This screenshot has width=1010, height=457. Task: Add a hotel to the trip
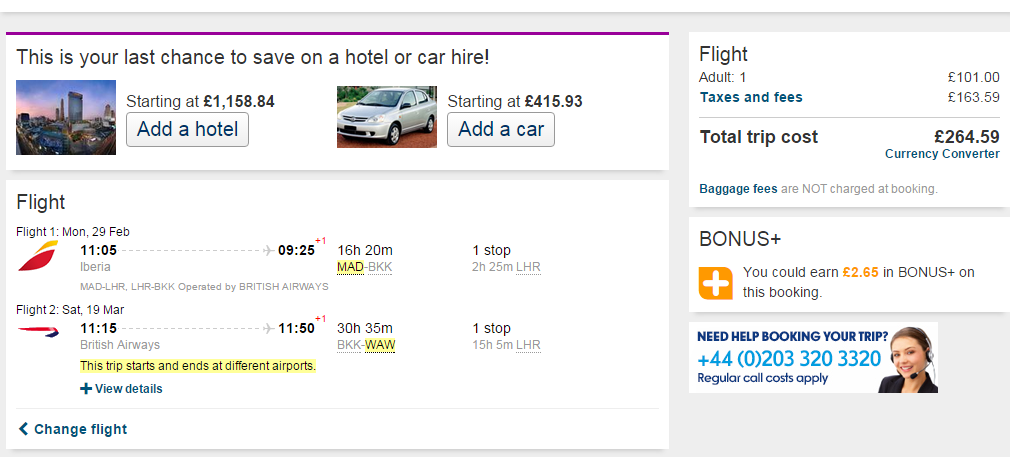pos(187,129)
